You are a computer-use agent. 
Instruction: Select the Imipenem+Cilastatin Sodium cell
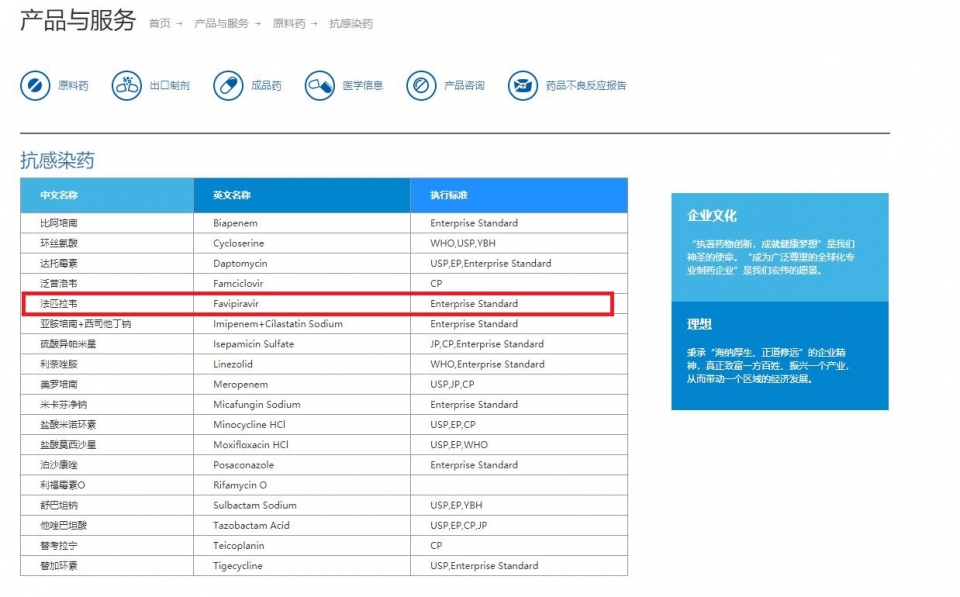302,324
